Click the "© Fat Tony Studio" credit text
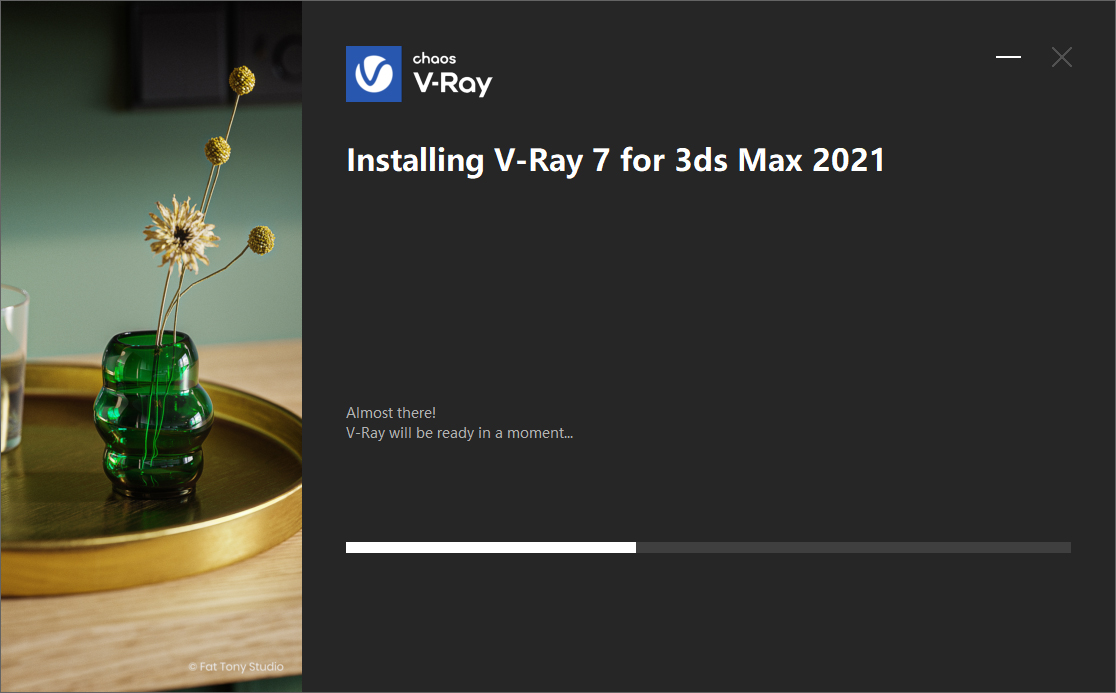This screenshot has width=1116, height=693. point(236,667)
